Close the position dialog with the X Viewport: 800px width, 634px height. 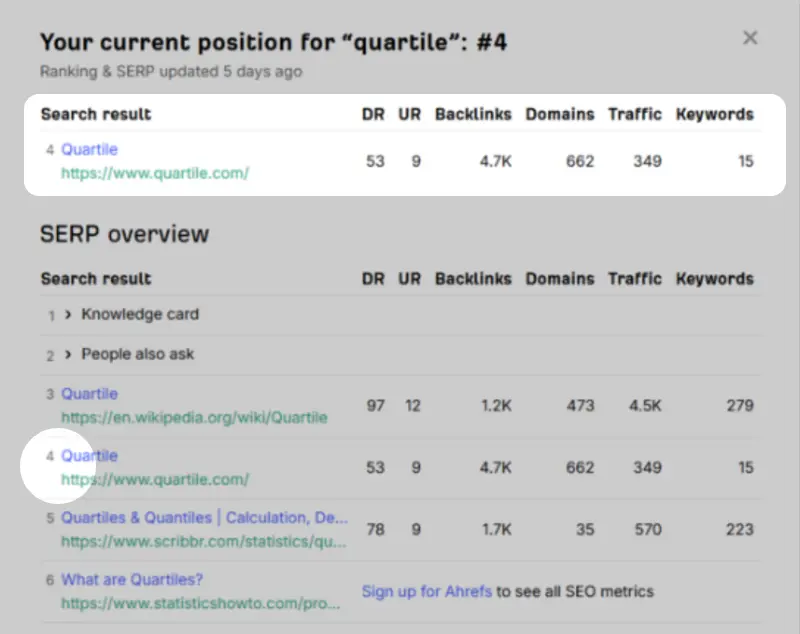750,38
